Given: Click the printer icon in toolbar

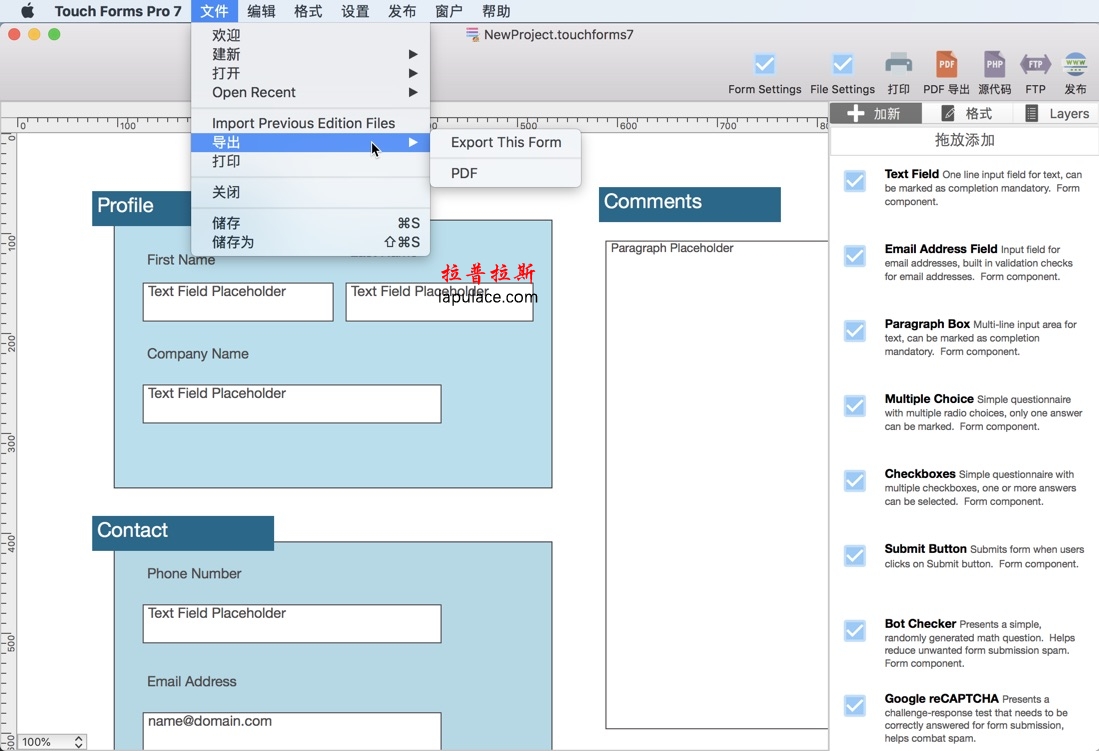Looking at the screenshot, I should pos(898,64).
